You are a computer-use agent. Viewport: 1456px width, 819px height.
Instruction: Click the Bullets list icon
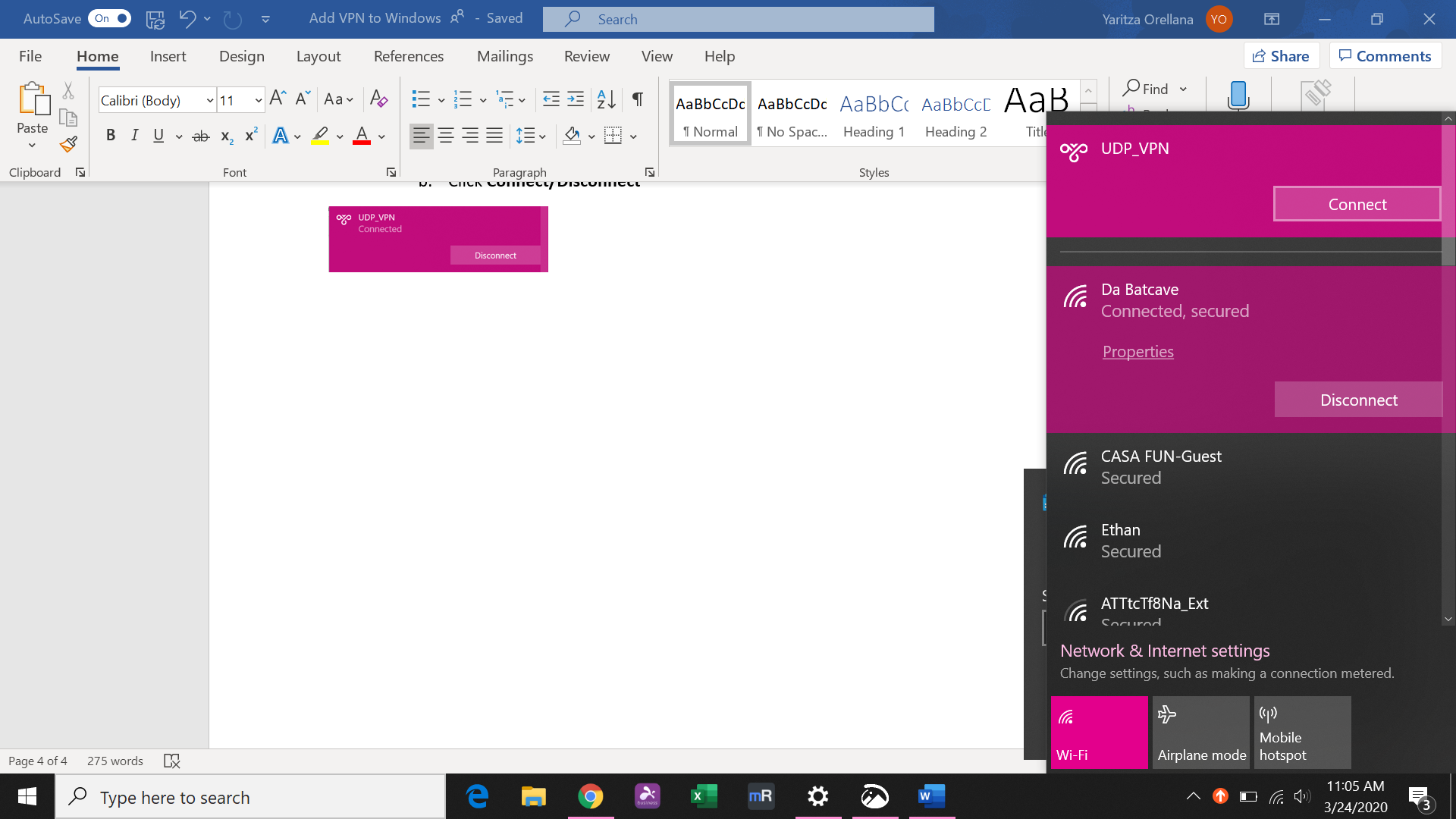click(421, 99)
